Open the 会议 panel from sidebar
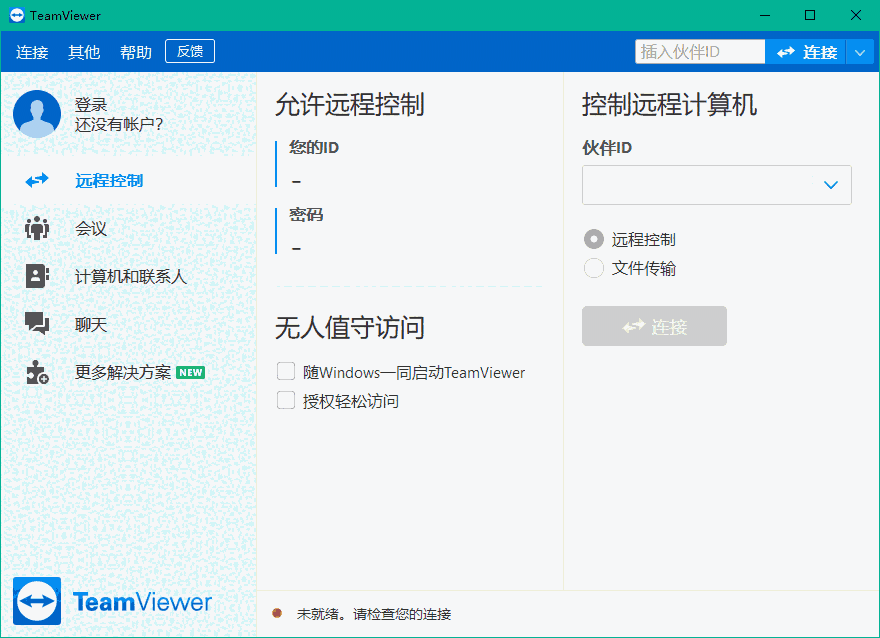Image resolution: width=880 pixels, height=638 pixels. click(x=36, y=228)
